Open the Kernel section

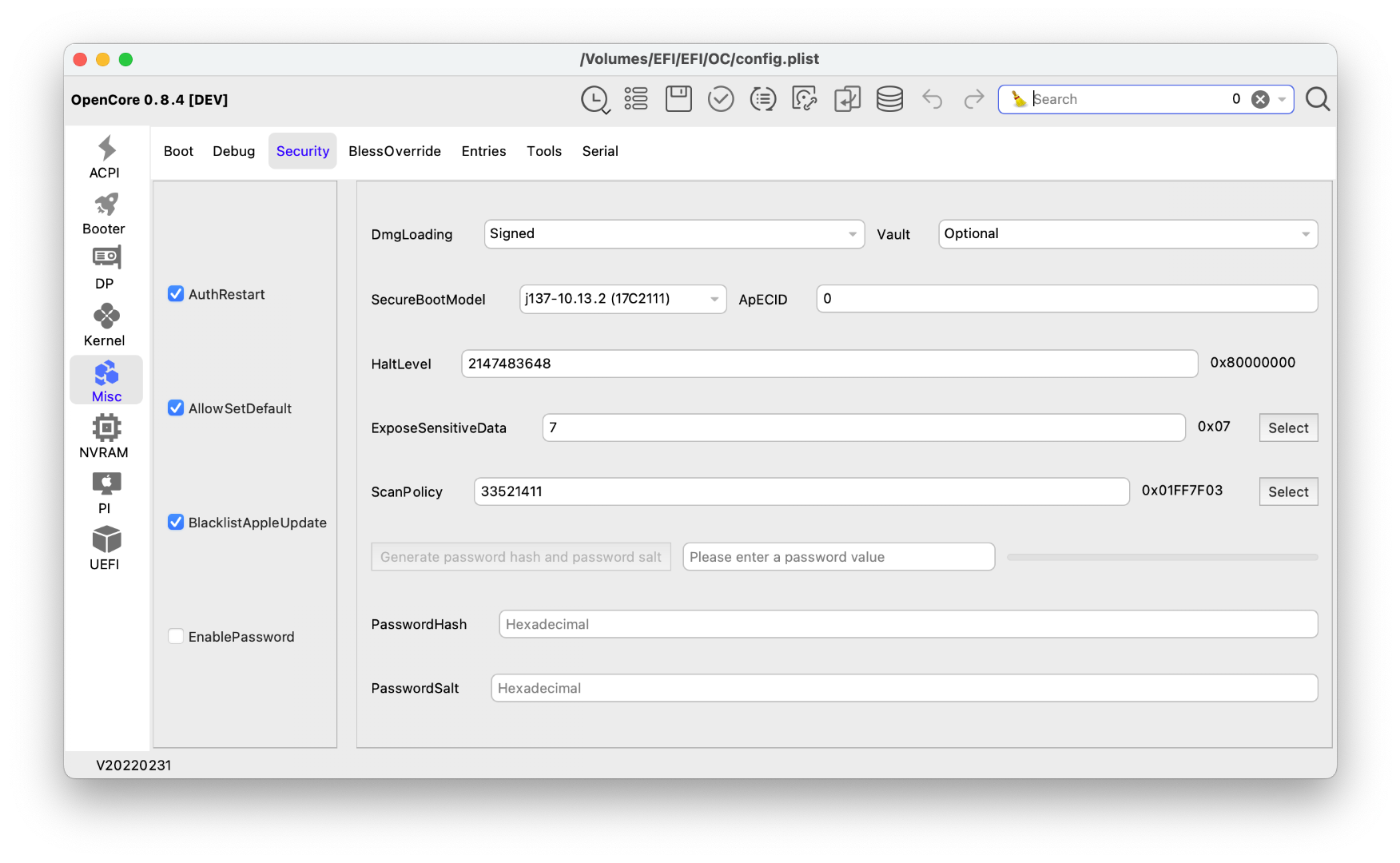[x=105, y=325]
